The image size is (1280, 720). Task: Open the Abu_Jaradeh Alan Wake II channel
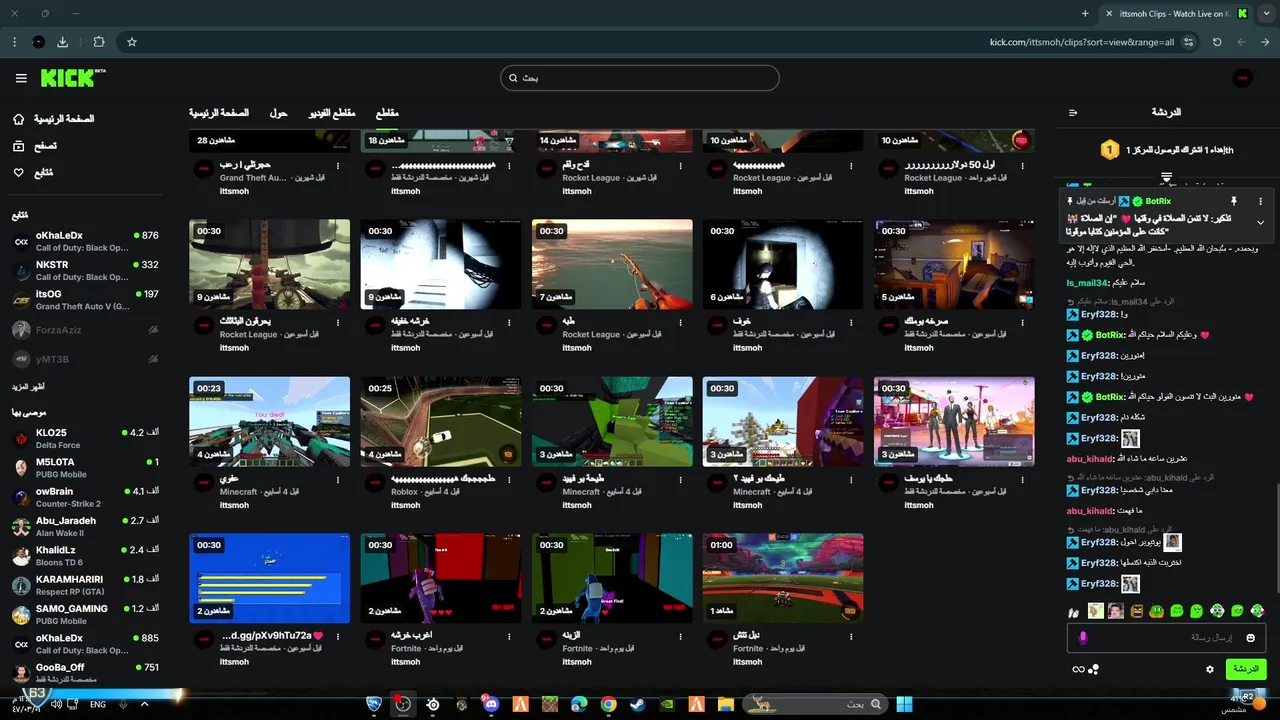tap(85, 526)
